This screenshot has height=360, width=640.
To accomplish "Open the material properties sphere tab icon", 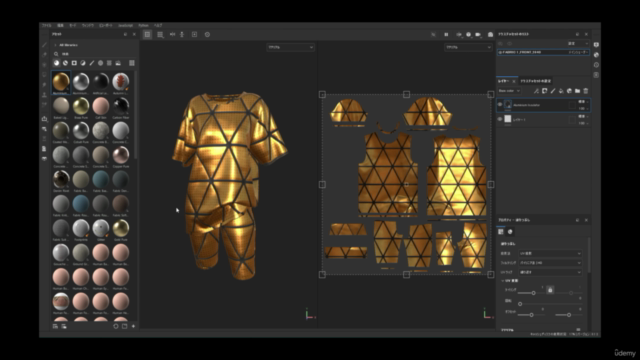I will pyautogui.click(x=510, y=232).
